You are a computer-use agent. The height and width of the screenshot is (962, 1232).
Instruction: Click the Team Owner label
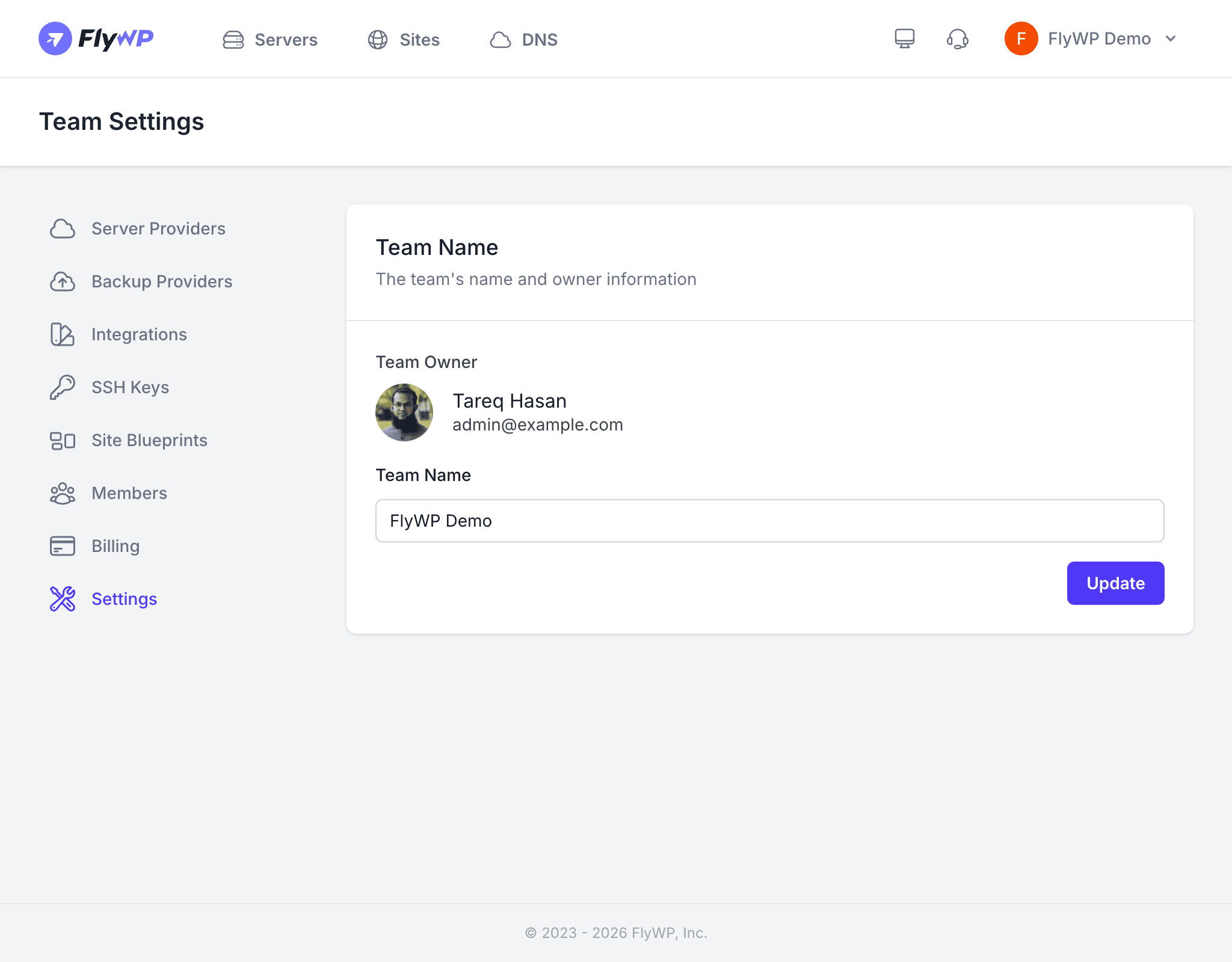427,362
